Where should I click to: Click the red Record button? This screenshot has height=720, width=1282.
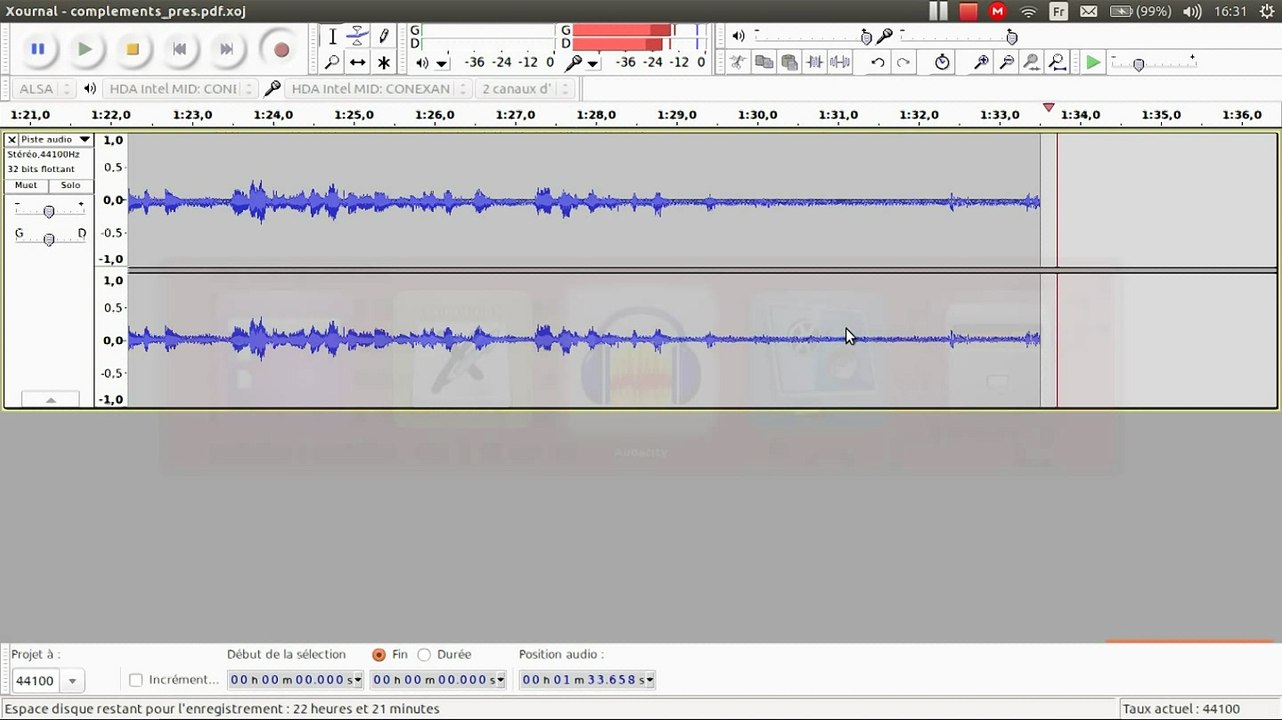[x=281, y=49]
